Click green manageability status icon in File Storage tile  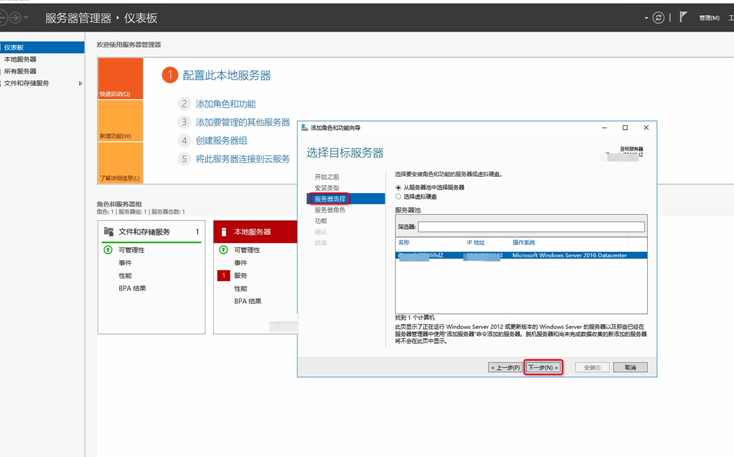108,250
